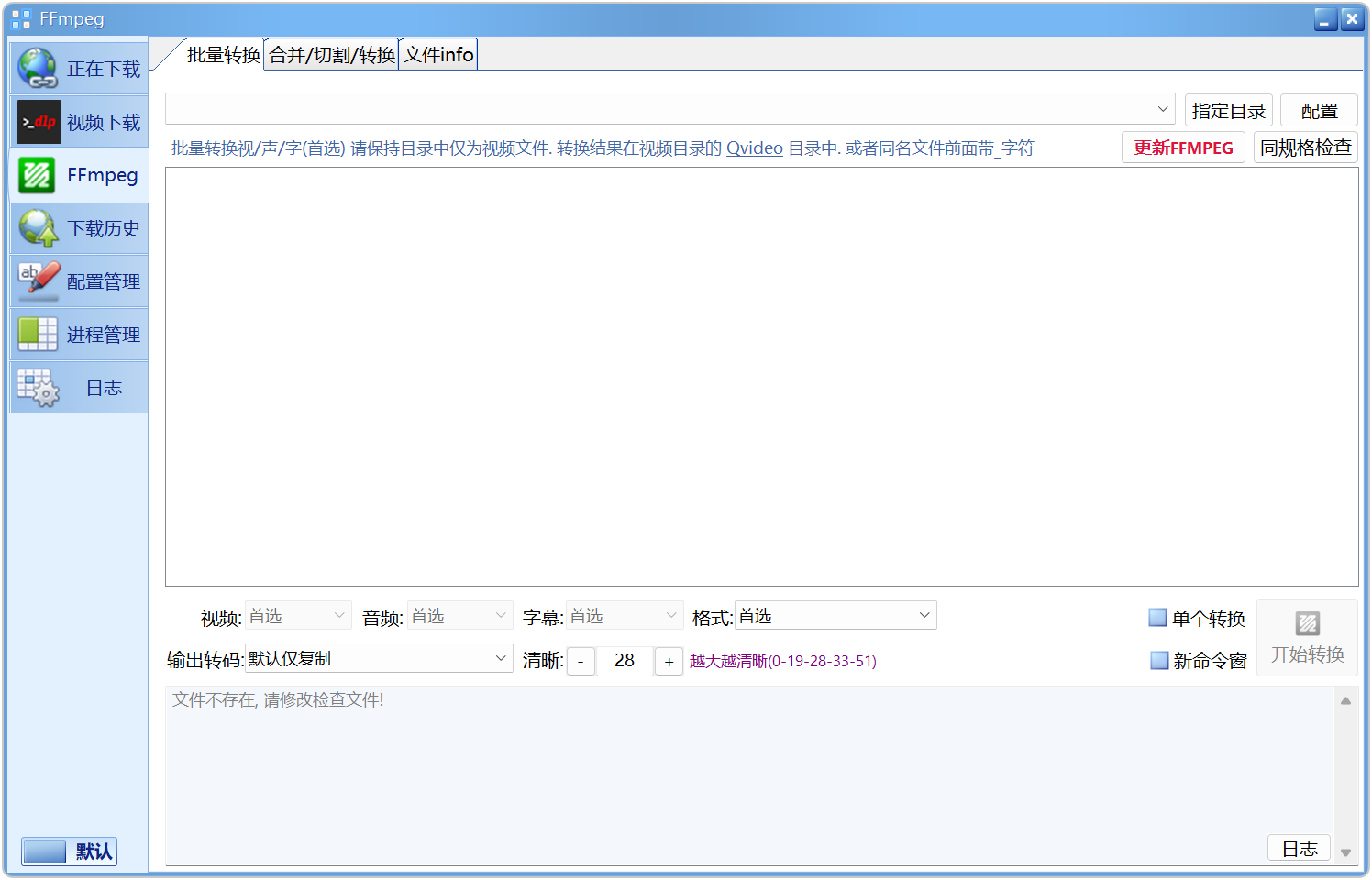Click the 越大越清晰(0-19-28-33-51) hint text
Viewport: 1372px width, 880px height.
[x=783, y=661]
